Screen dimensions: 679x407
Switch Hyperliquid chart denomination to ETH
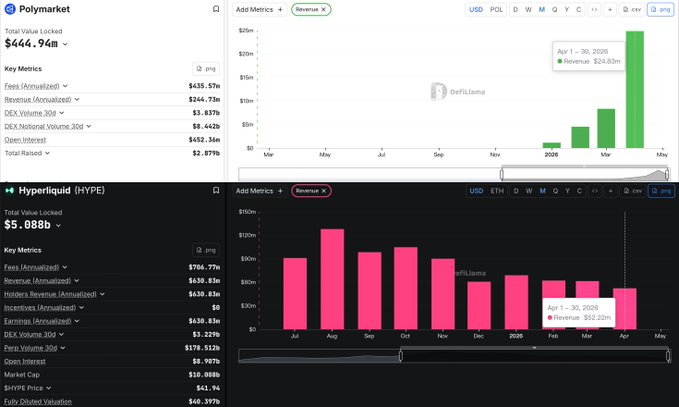click(x=497, y=191)
